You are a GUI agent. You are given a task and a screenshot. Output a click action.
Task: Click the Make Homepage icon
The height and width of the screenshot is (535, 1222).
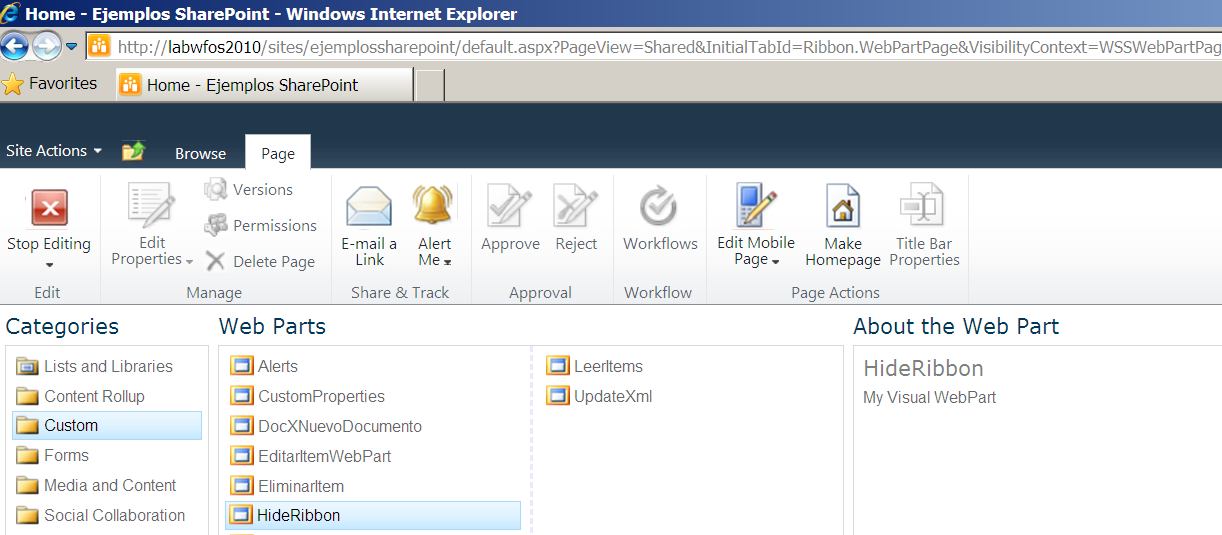tap(843, 206)
